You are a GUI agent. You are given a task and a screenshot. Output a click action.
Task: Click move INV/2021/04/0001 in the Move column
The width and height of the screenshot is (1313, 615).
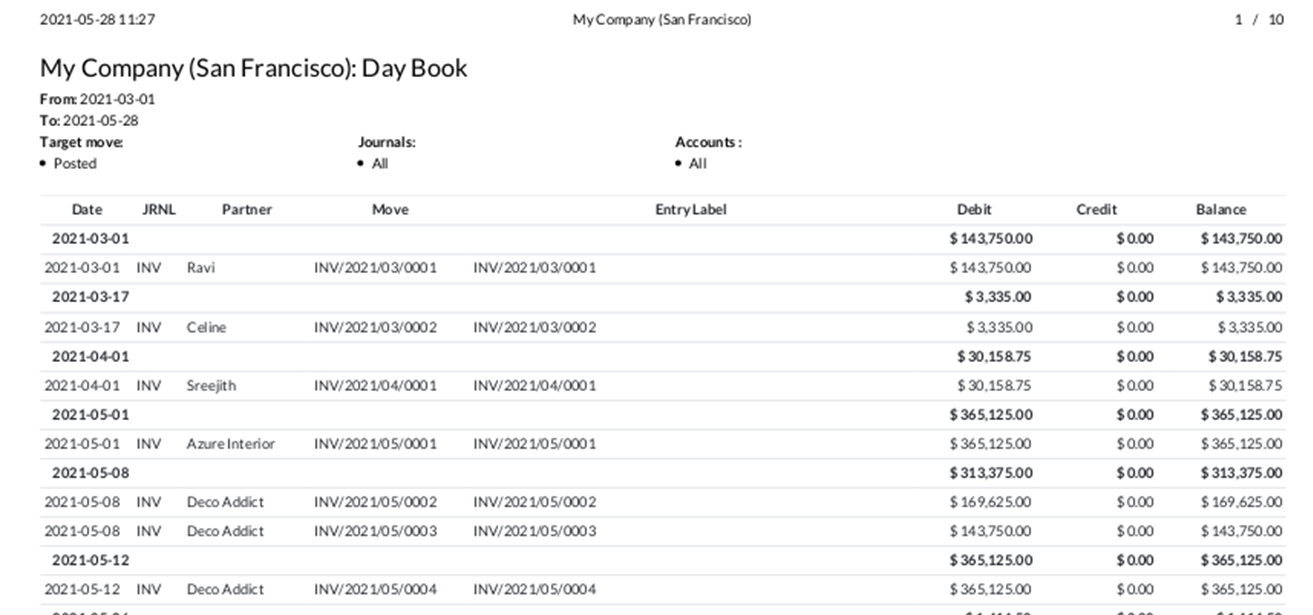[375, 385]
